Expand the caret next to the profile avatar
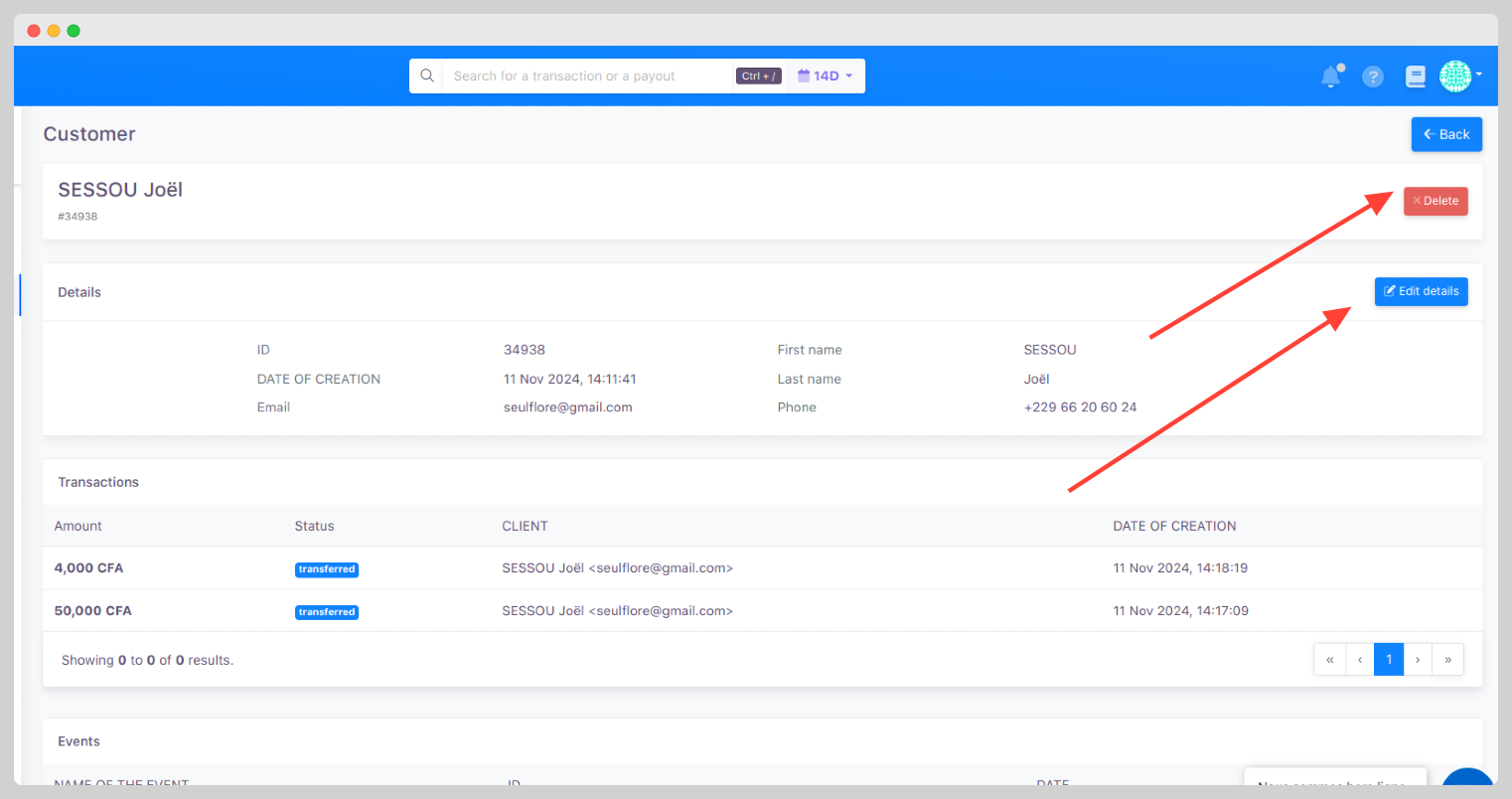 tap(1477, 76)
